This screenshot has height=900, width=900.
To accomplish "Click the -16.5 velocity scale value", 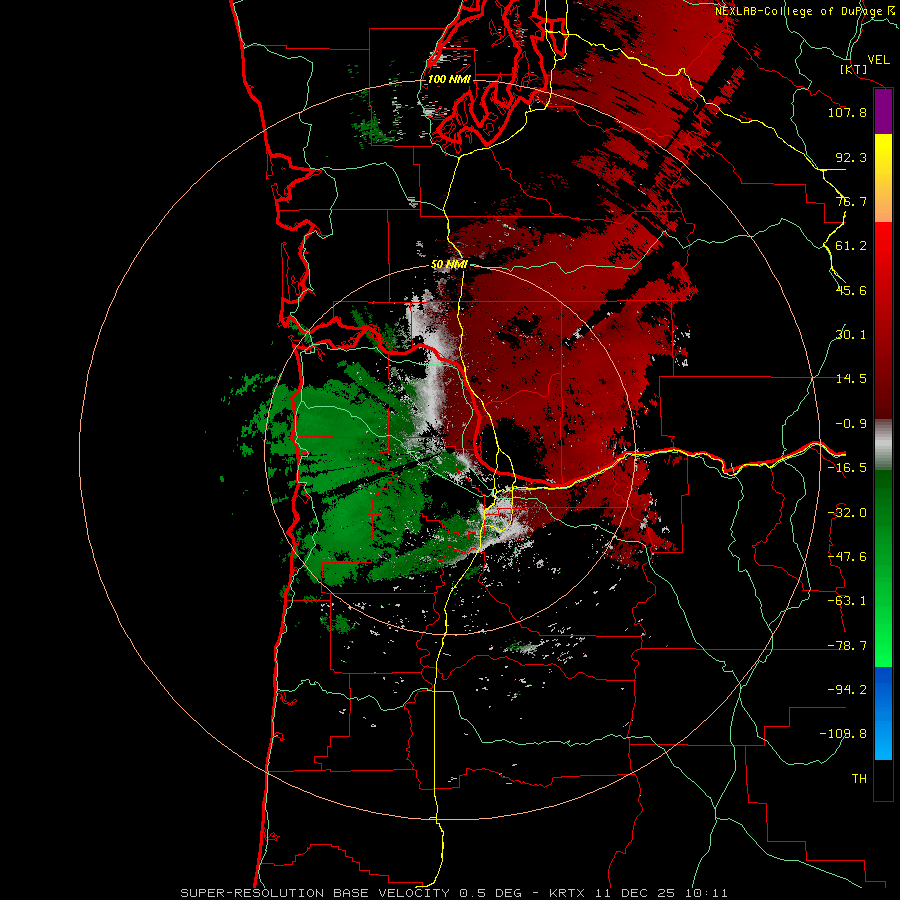I will (x=847, y=468).
